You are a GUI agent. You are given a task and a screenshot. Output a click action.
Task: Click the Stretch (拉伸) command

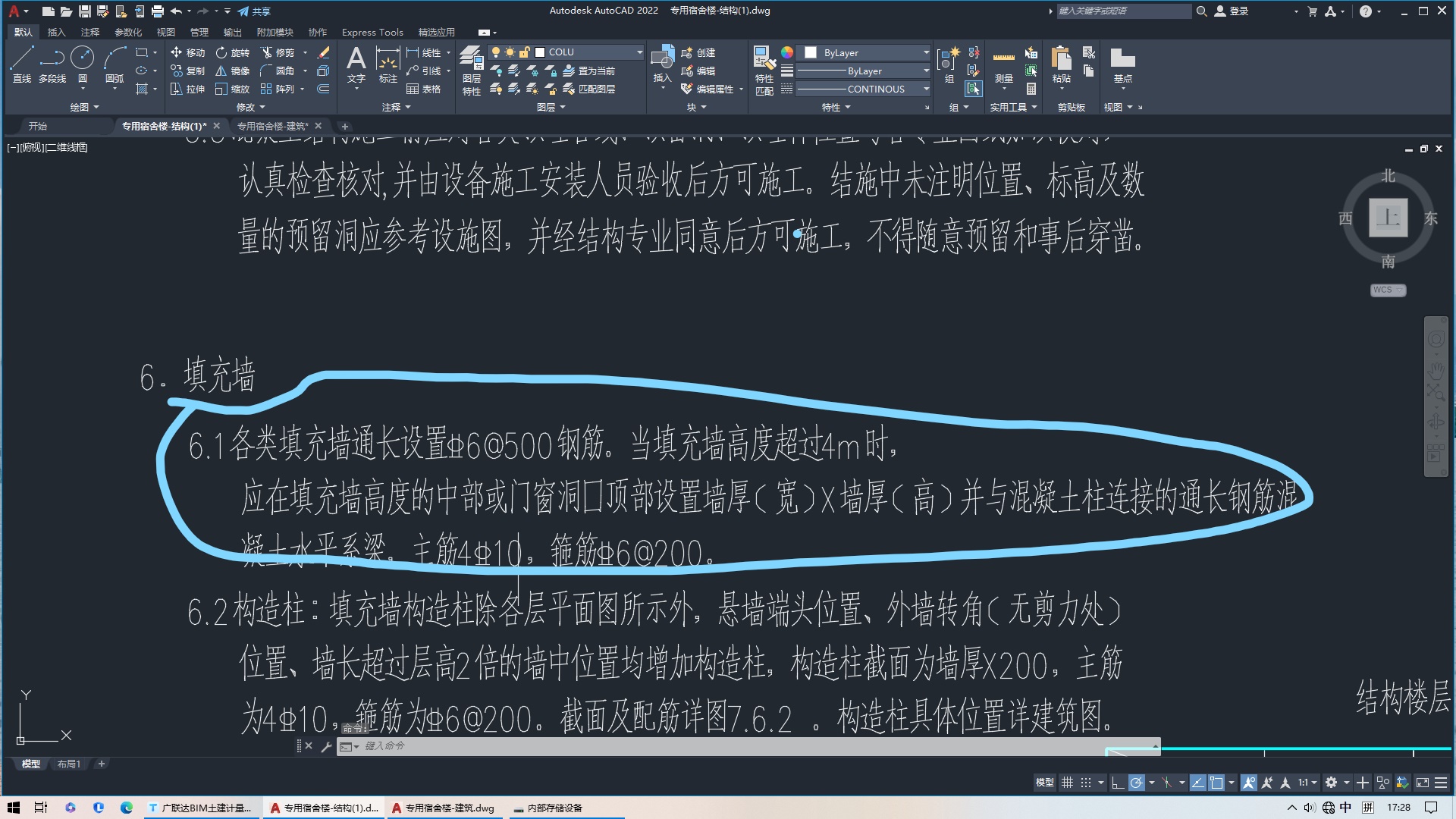click(x=187, y=89)
